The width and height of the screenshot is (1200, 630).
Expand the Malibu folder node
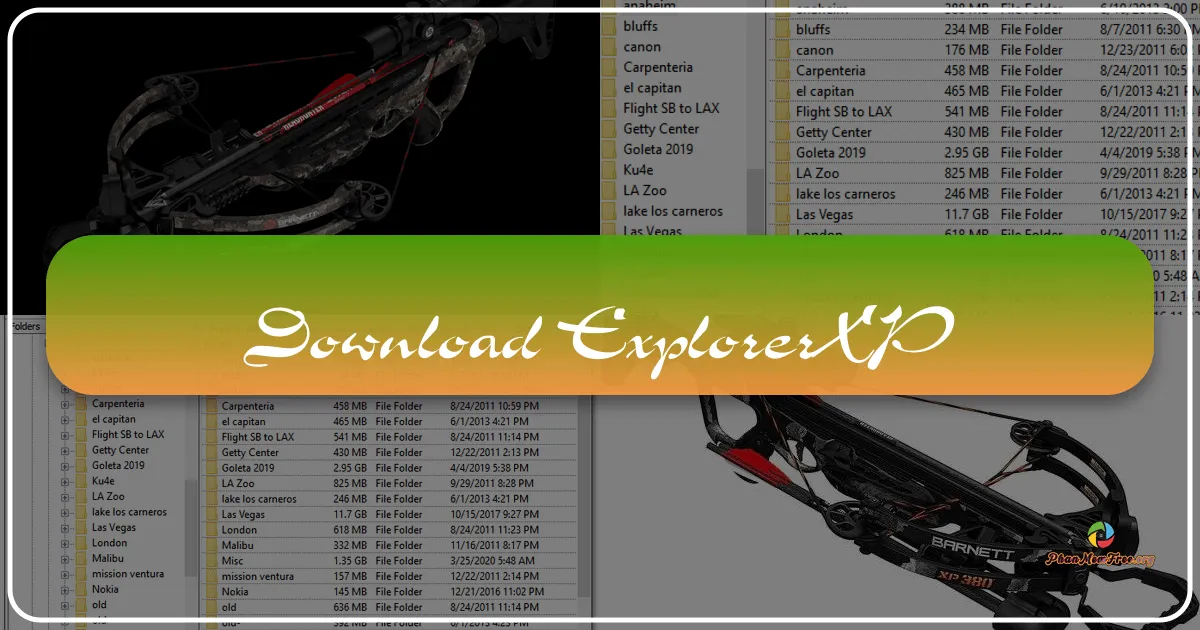pos(64,558)
